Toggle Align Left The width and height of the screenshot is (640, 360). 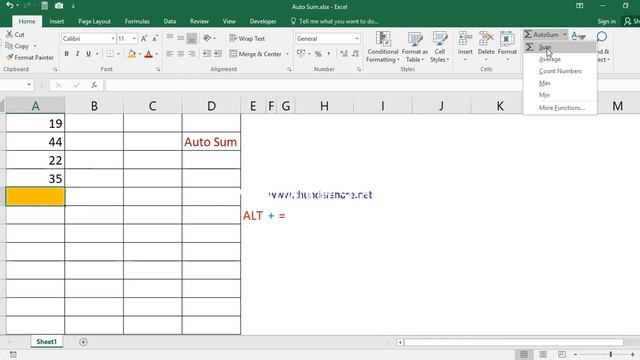click(x=170, y=54)
